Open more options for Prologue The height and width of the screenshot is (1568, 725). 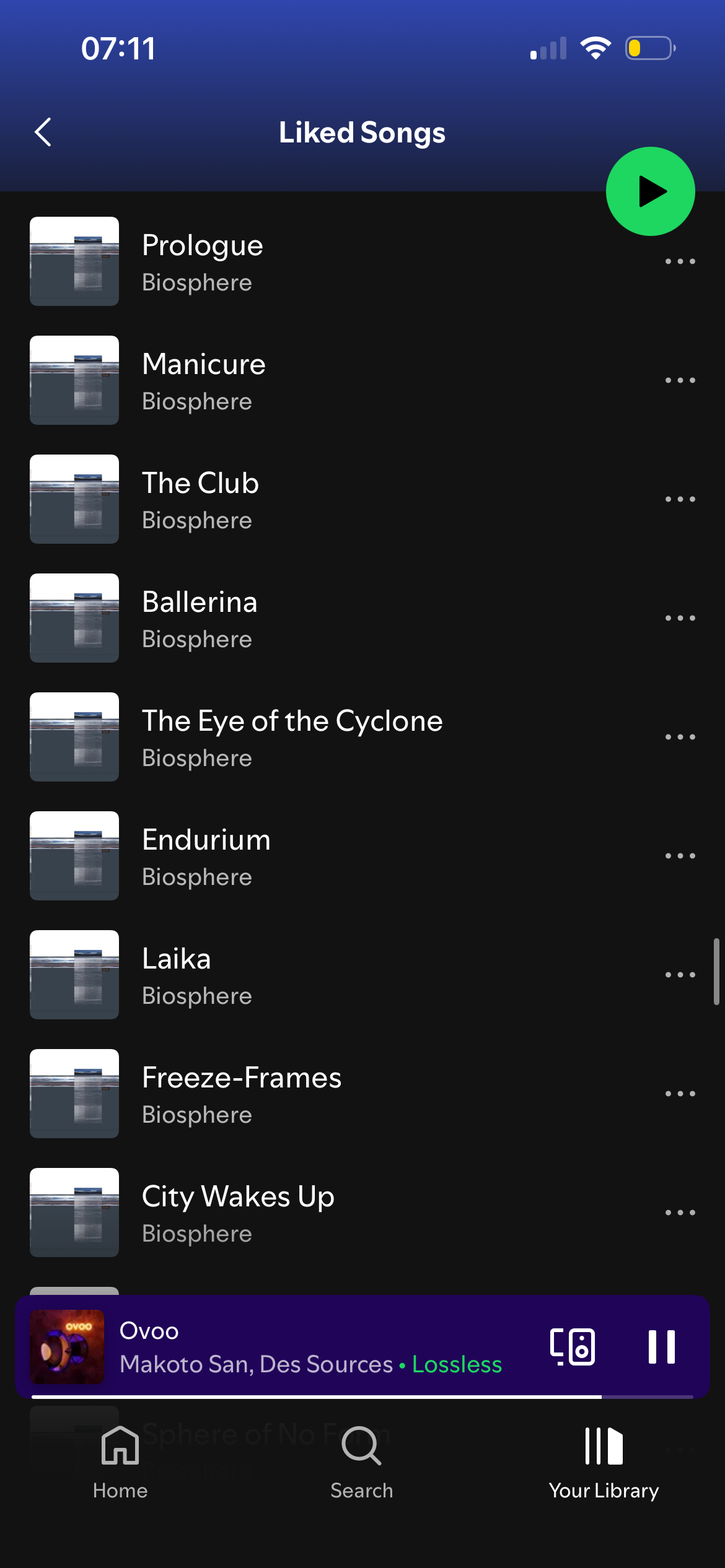[680, 261]
